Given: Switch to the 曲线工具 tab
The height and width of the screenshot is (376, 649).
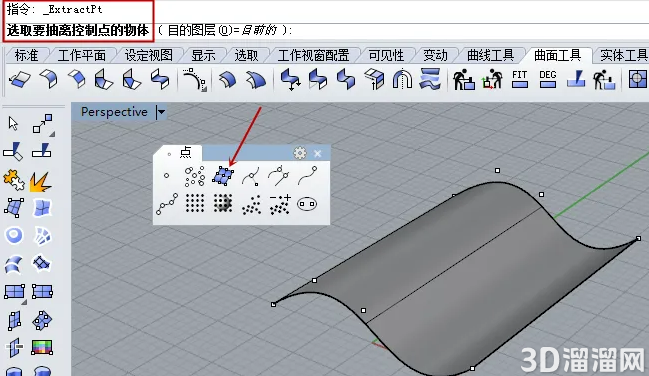Looking at the screenshot, I should pos(490,55).
